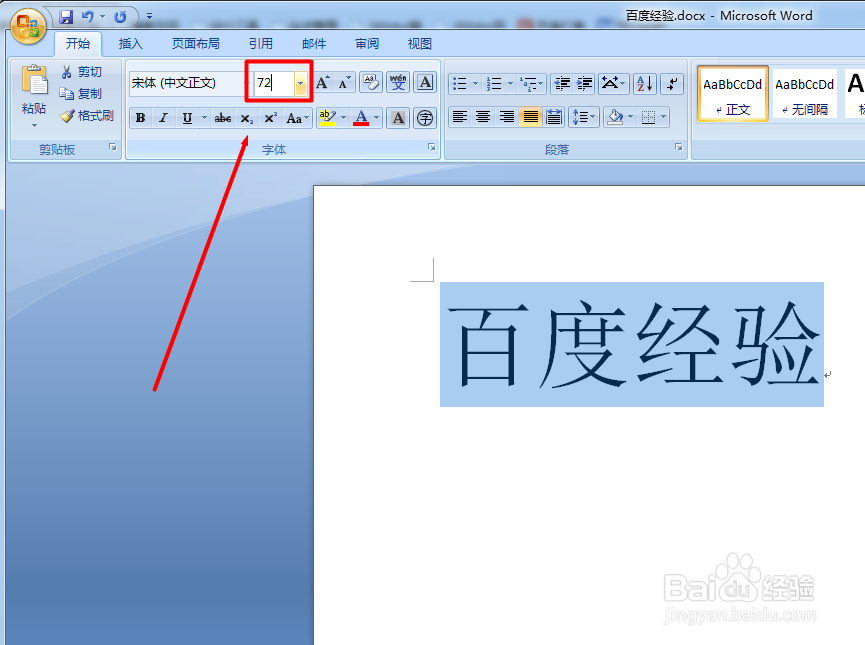Open font color dropdown arrow
865x645 pixels.
pos(377,118)
